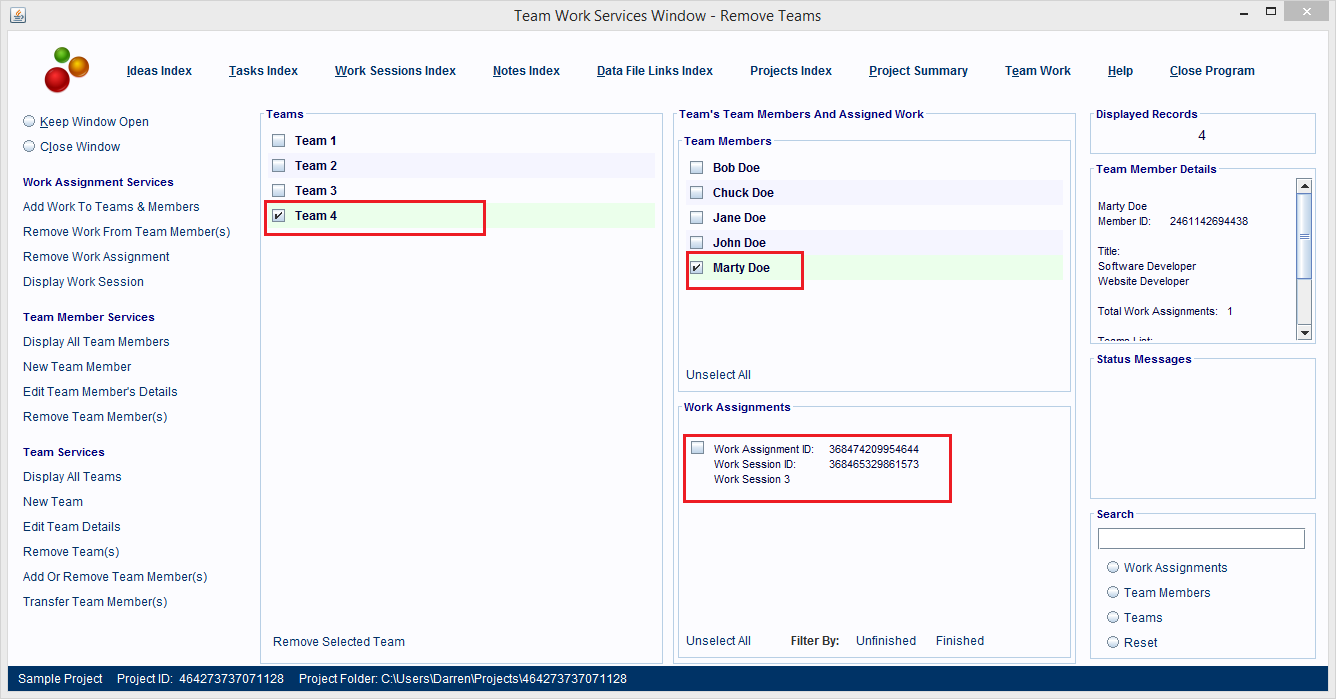The width and height of the screenshot is (1336, 699).
Task: Click Display All Team Members link
Action: tap(96, 342)
